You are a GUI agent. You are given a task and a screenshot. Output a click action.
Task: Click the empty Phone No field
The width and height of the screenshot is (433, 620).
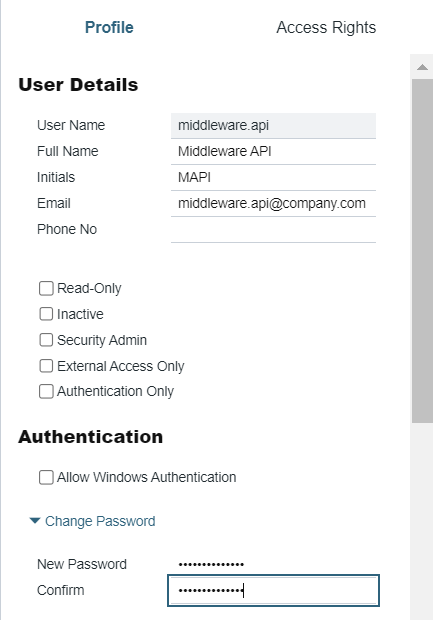tap(273, 230)
